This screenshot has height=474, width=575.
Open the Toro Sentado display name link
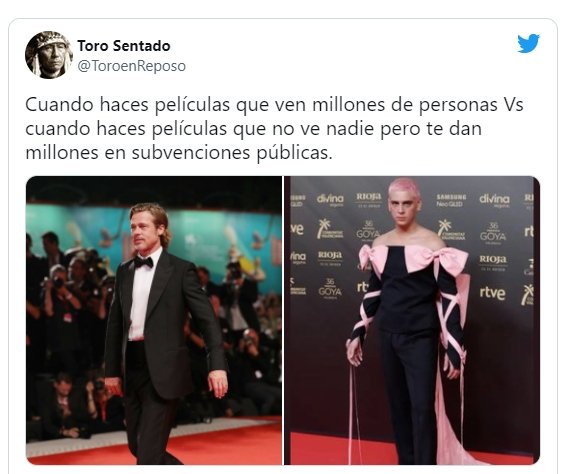coord(124,46)
